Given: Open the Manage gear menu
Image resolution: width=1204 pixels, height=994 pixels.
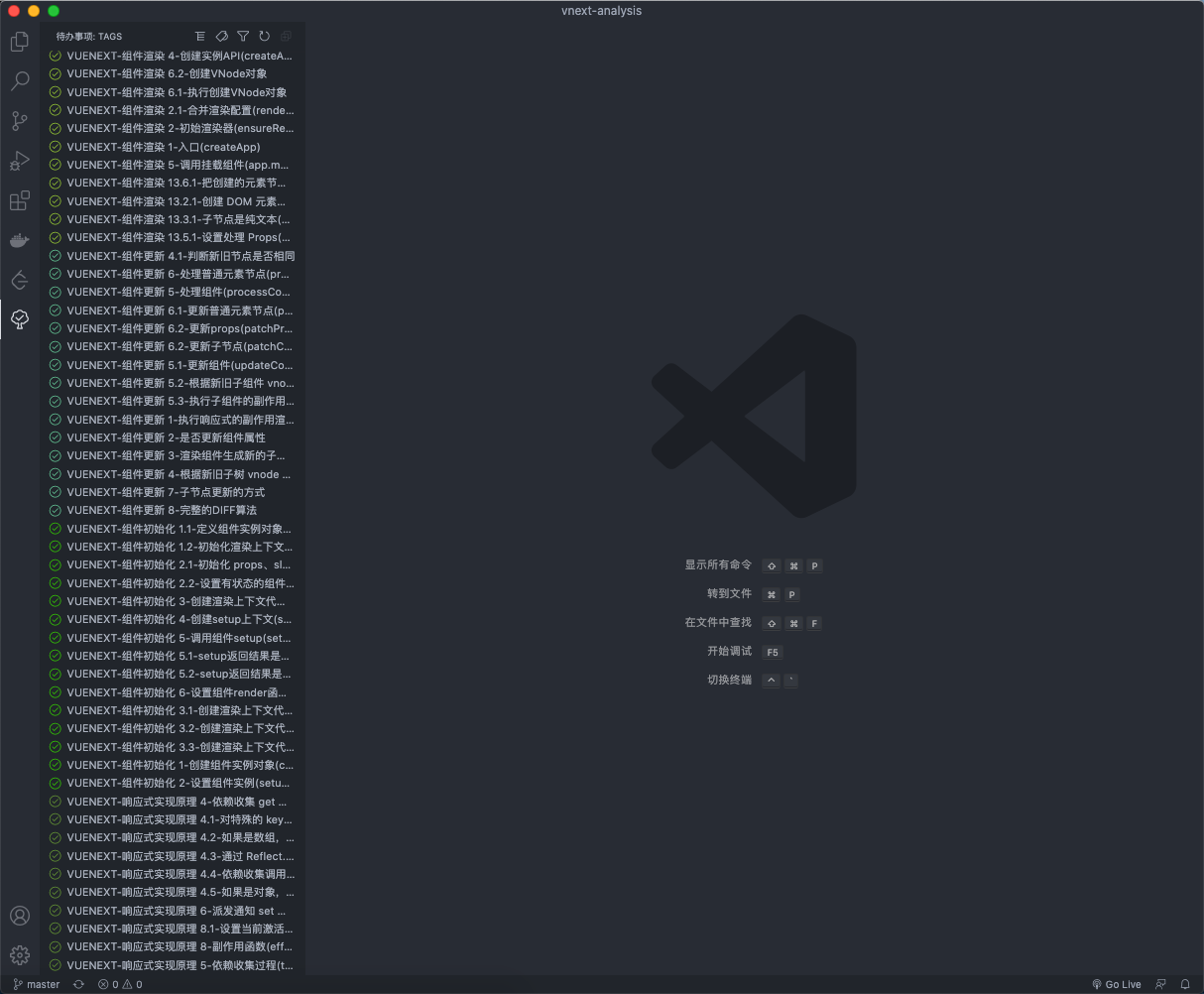Looking at the screenshot, I should point(20,955).
